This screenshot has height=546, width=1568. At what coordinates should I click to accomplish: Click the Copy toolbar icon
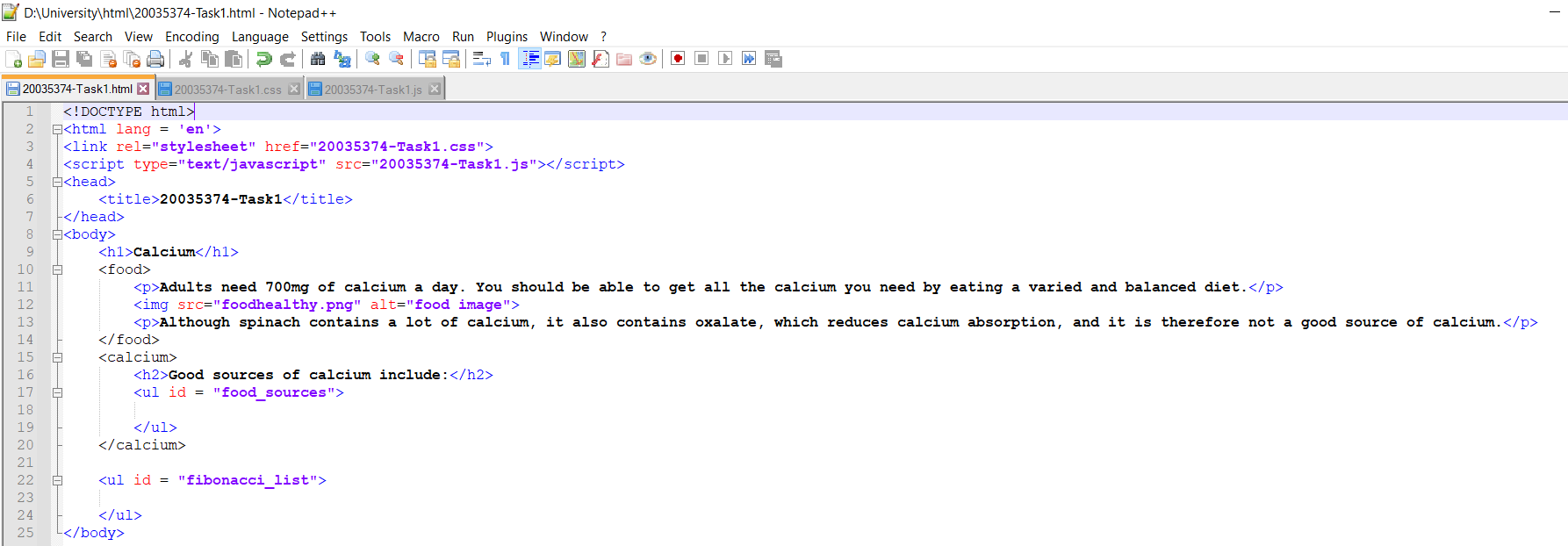tap(209, 59)
